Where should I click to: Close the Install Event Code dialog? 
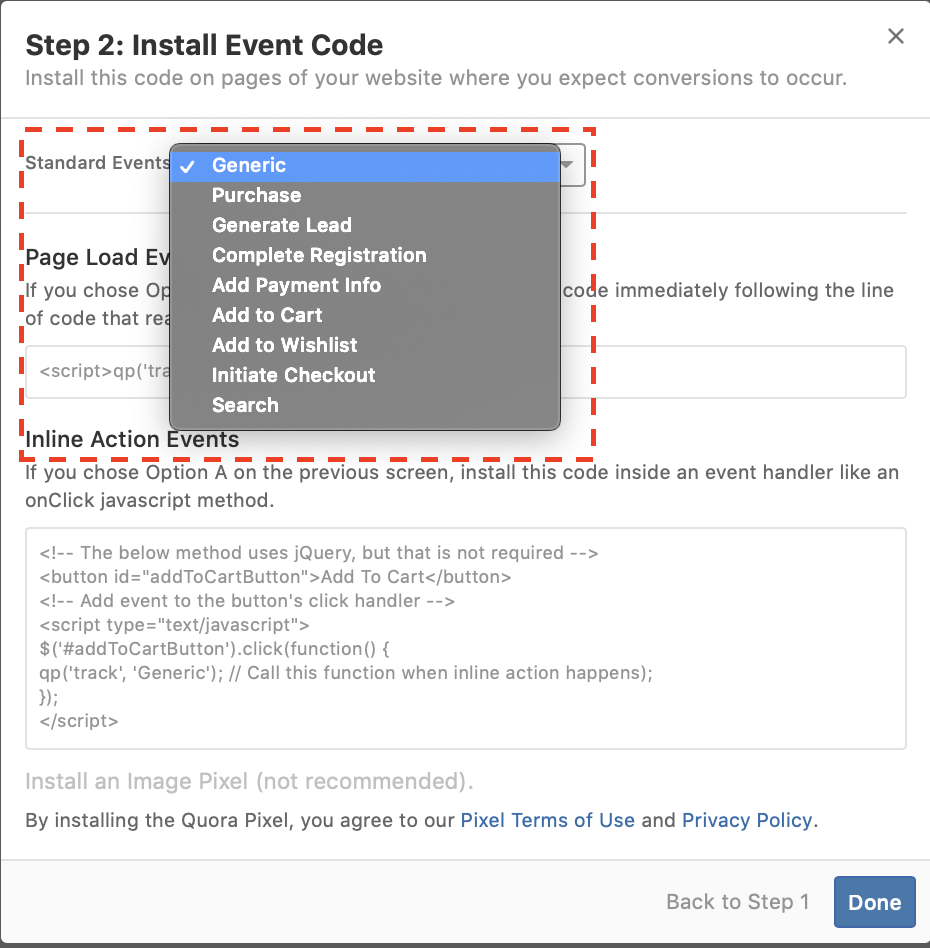[896, 37]
